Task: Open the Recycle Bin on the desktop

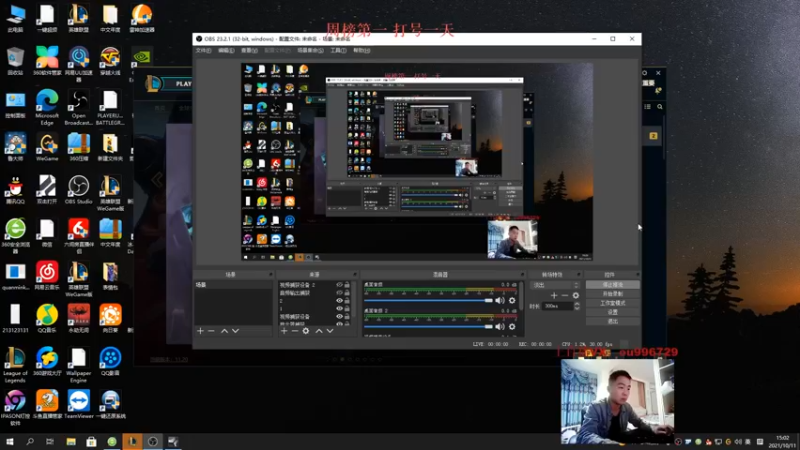Action: (x=15, y=61)
